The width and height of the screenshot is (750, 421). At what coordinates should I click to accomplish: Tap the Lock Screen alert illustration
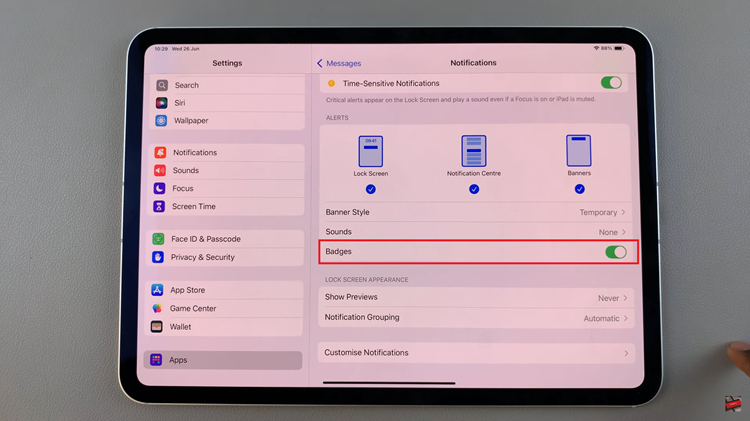(x=371, y=151)
